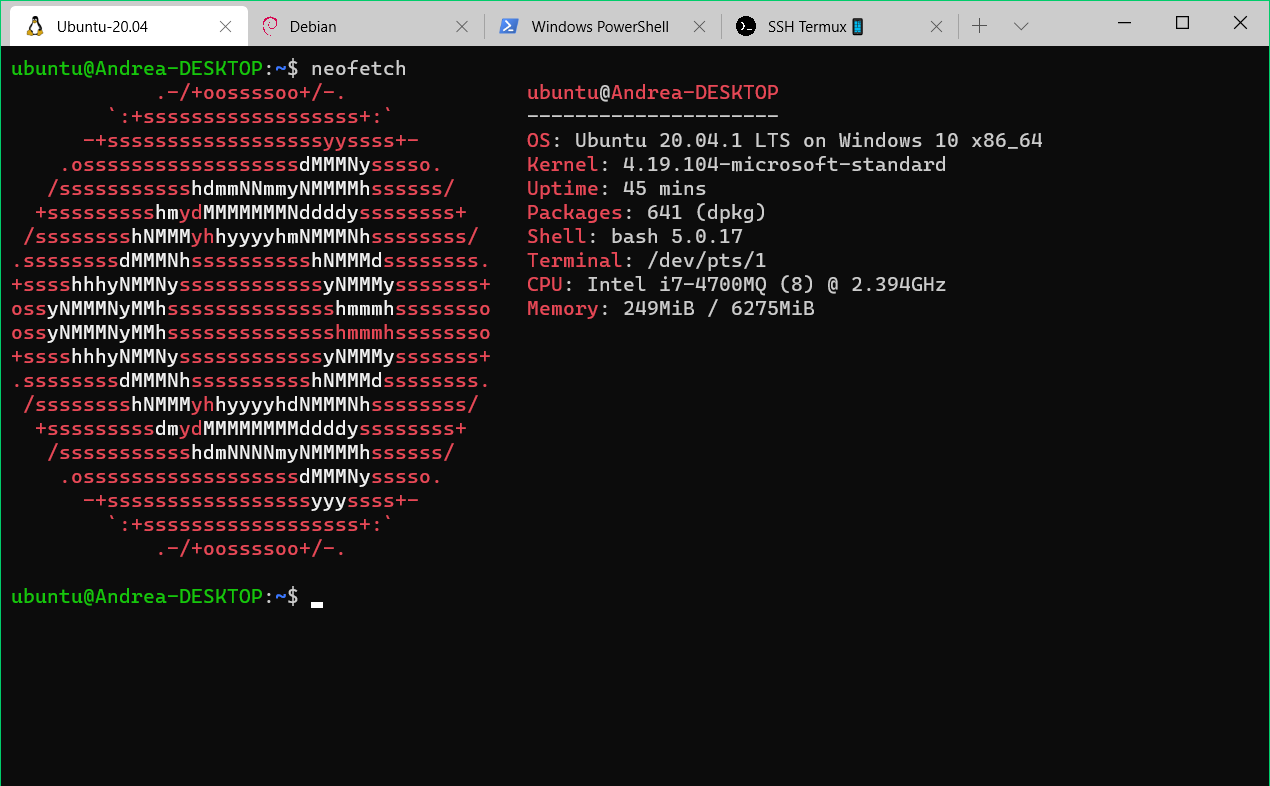The height and width of the screenshot is (786, 1270).
Task: Click the 'Packages: 641 (dpkg)' line
Action: click(x=647, y=213)
